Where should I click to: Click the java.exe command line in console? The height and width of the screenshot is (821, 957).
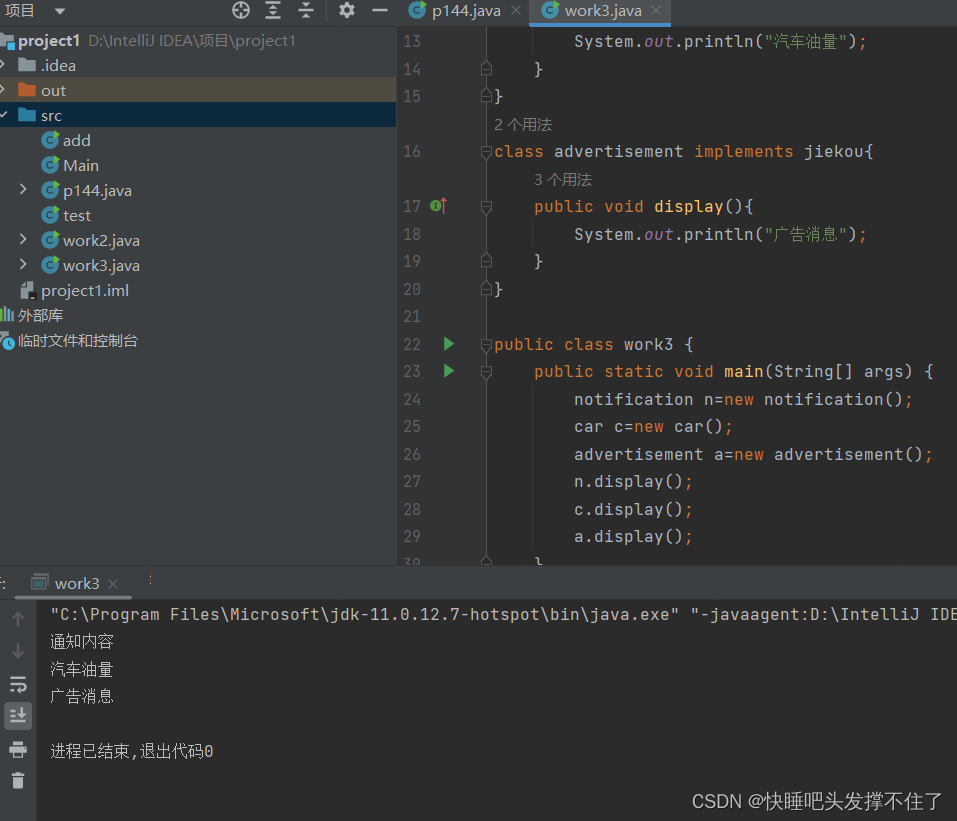click(503, 614)
